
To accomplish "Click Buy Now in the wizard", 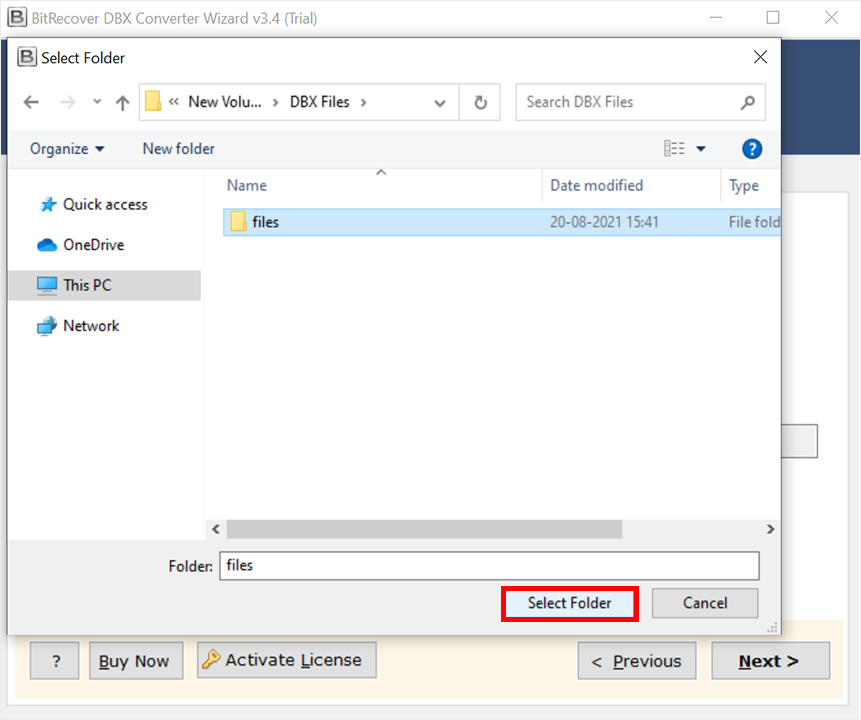I will 136,661.
